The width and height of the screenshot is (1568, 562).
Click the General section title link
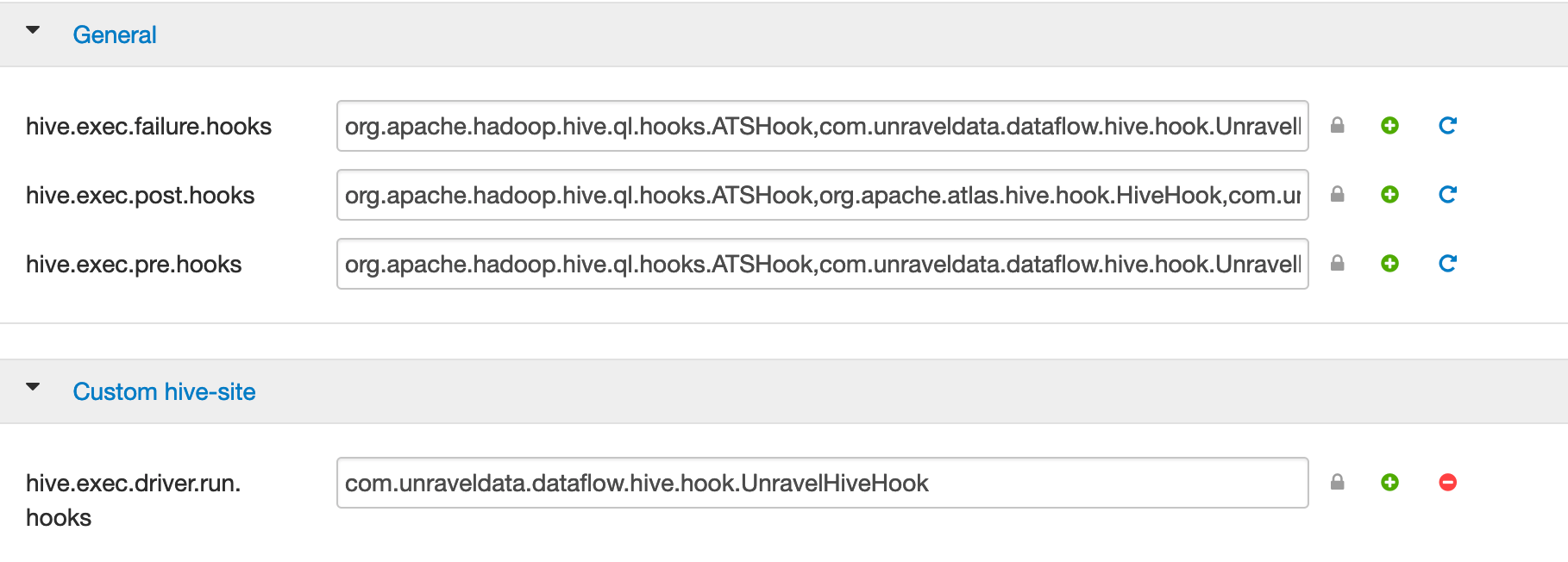(x=115, y=34)
